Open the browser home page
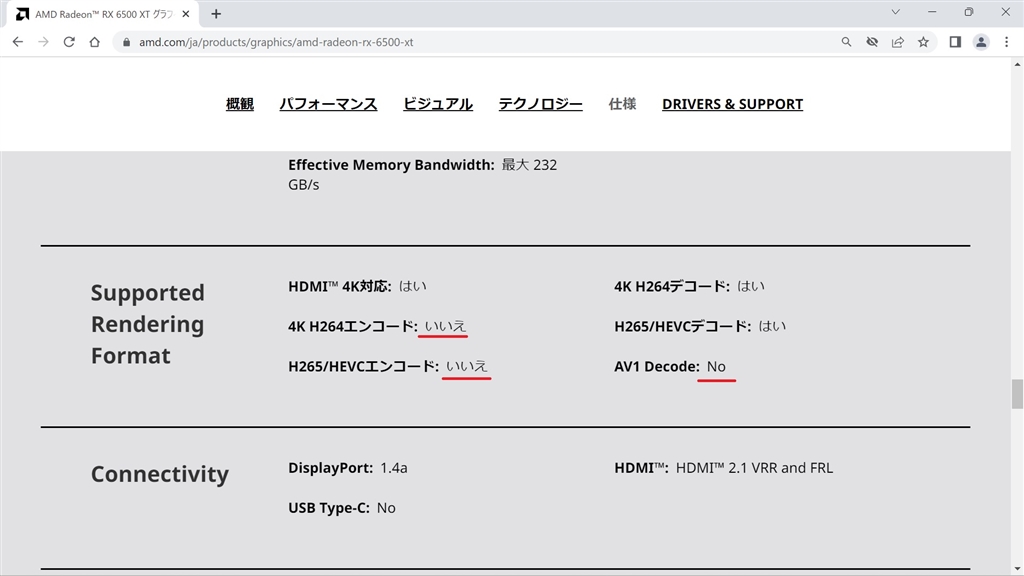Screen dimensions: 1024x576 click(95, 42)
